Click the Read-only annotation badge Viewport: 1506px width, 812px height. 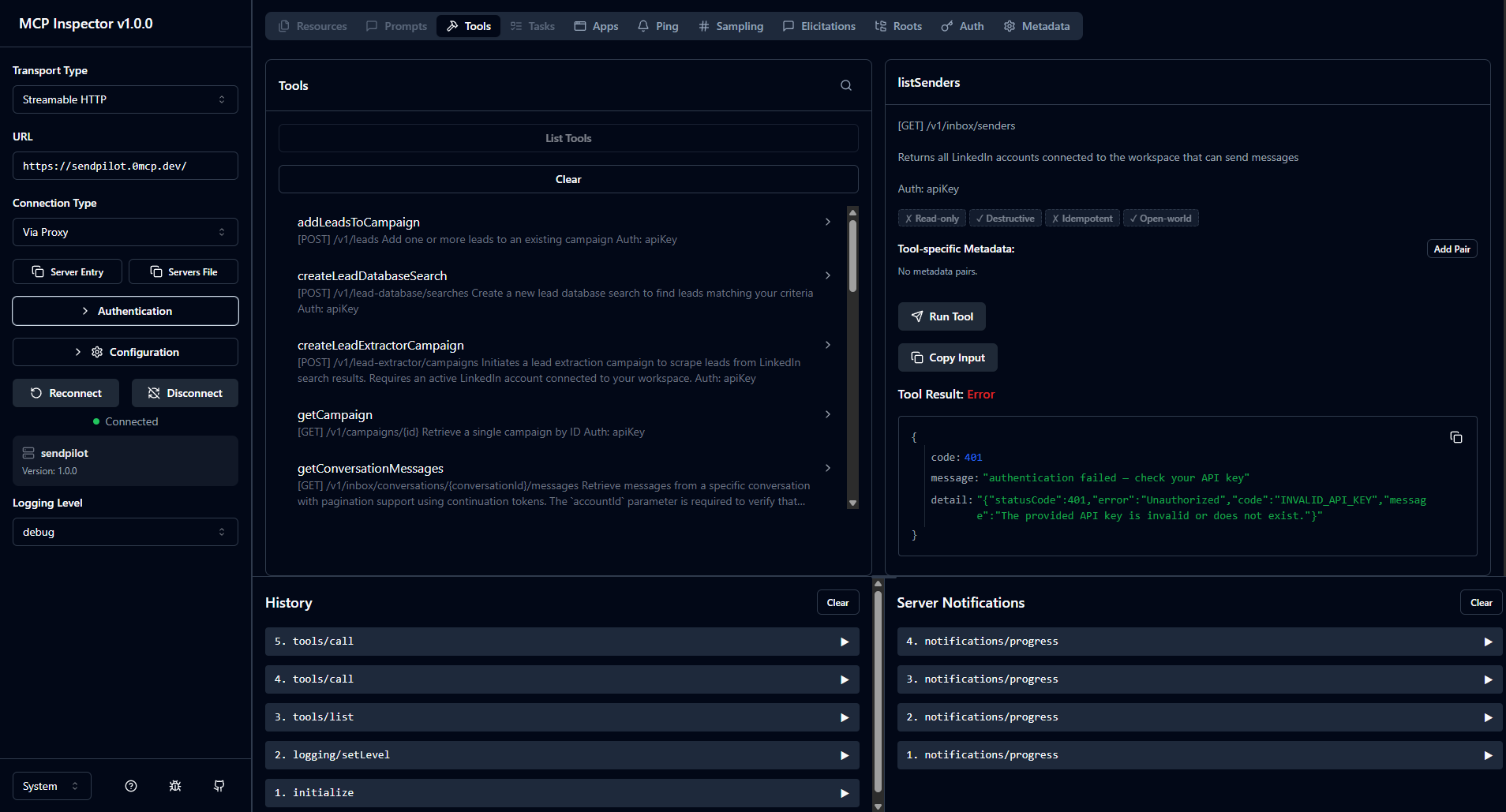pos(931,219)
